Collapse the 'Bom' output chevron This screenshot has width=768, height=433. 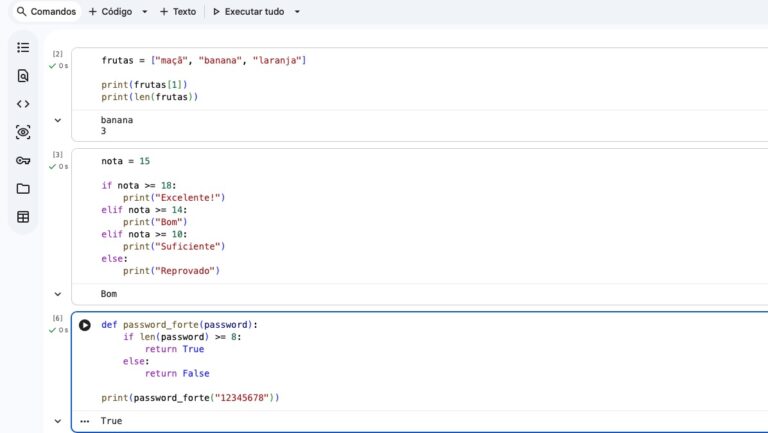tap(58, 294)
